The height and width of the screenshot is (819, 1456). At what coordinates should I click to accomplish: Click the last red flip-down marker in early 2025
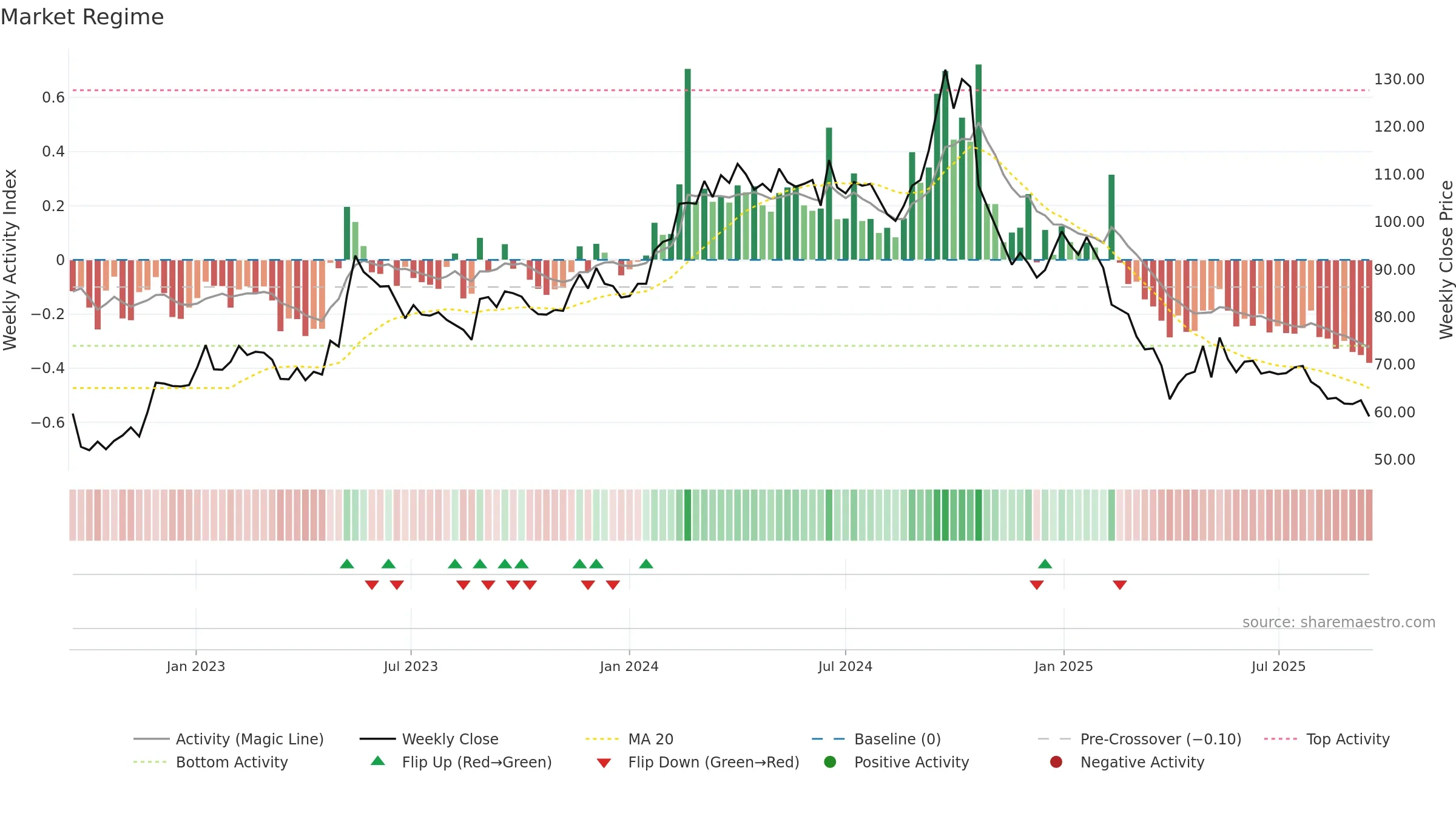coord(1120,585)
